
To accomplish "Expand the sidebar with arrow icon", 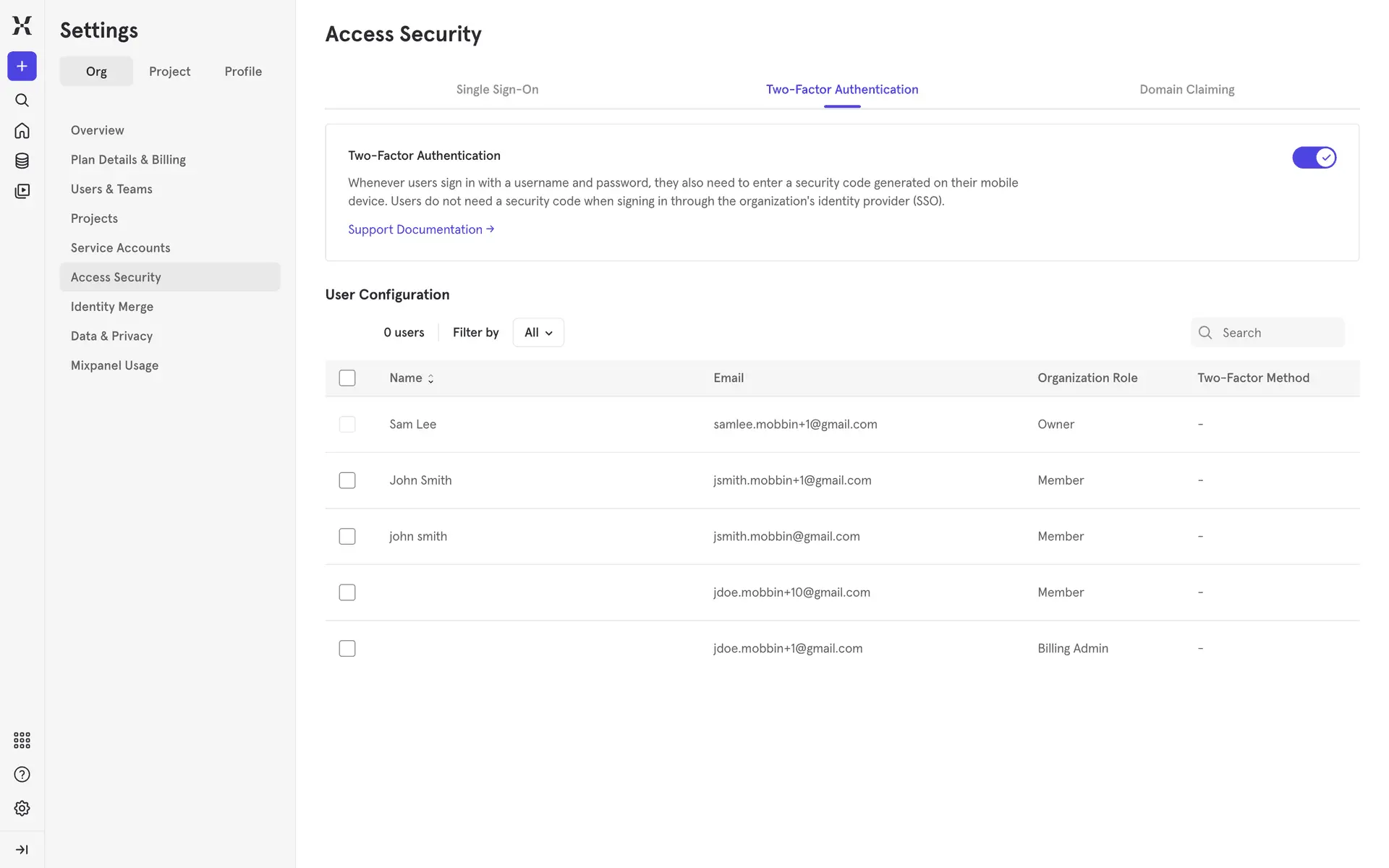I will point(22,849).
